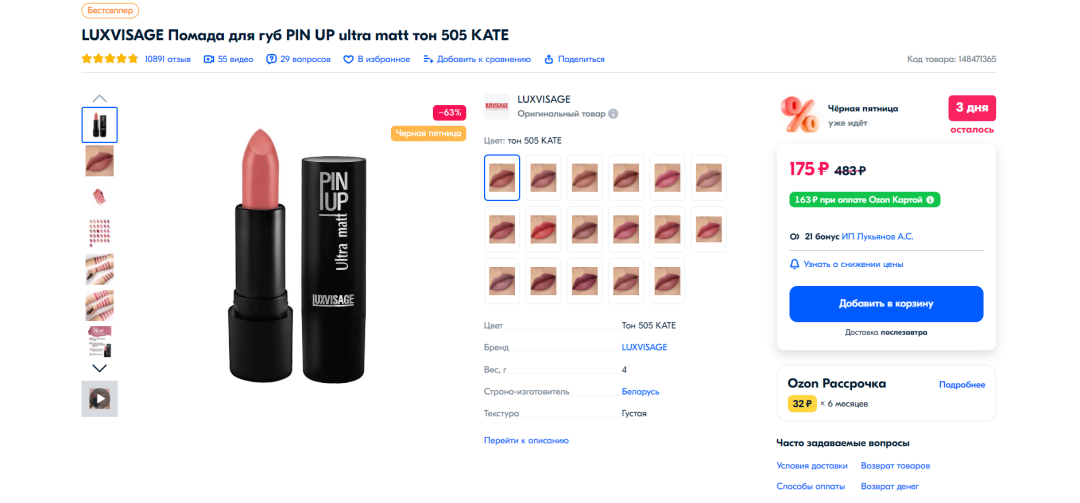This screenshot has width=1080, height=503.
Task: Add the lipstick to cart
Action: point(886,304)
